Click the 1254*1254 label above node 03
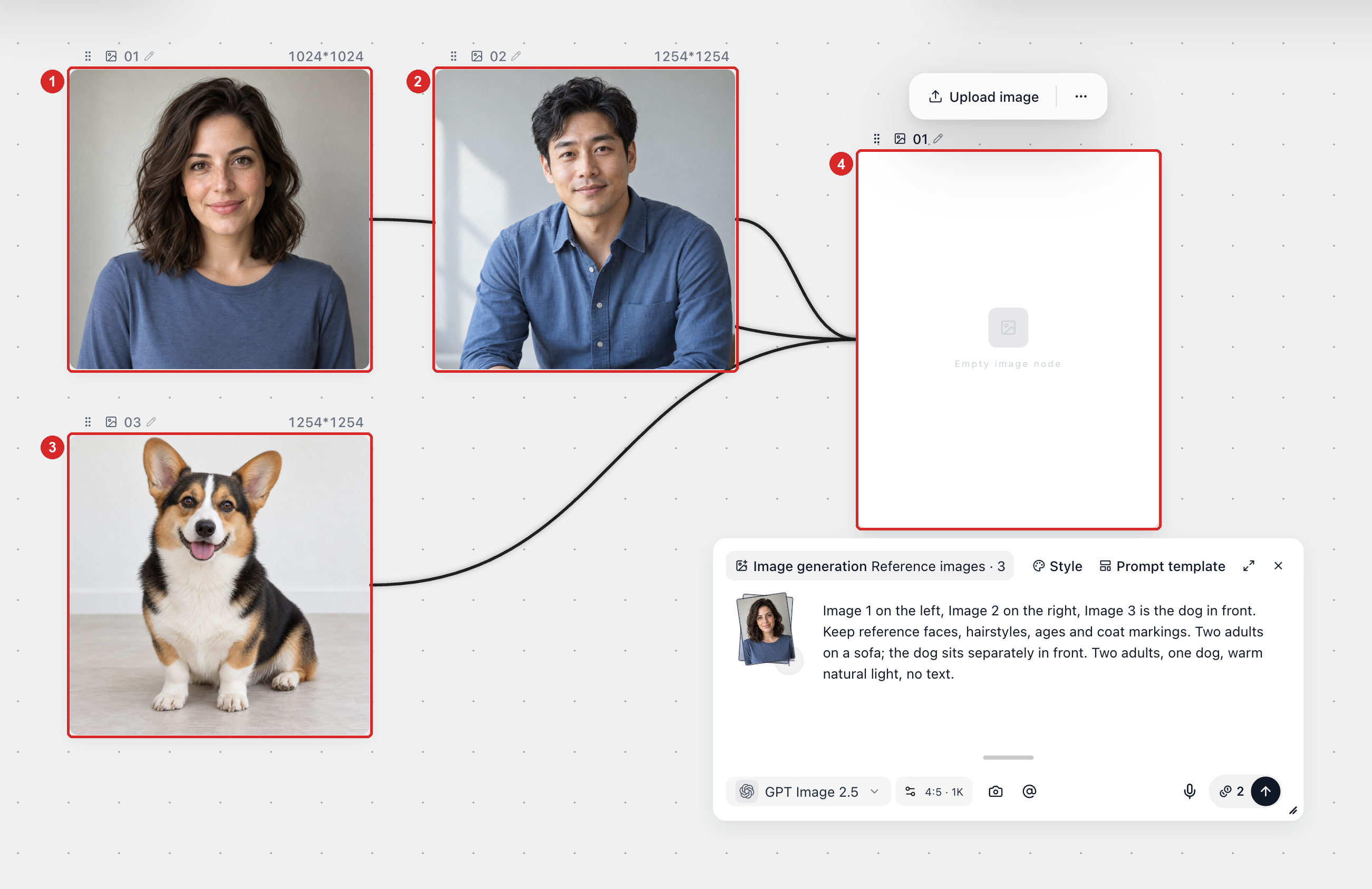This screenshot has height=889, width=1372. tap(326, 422)
